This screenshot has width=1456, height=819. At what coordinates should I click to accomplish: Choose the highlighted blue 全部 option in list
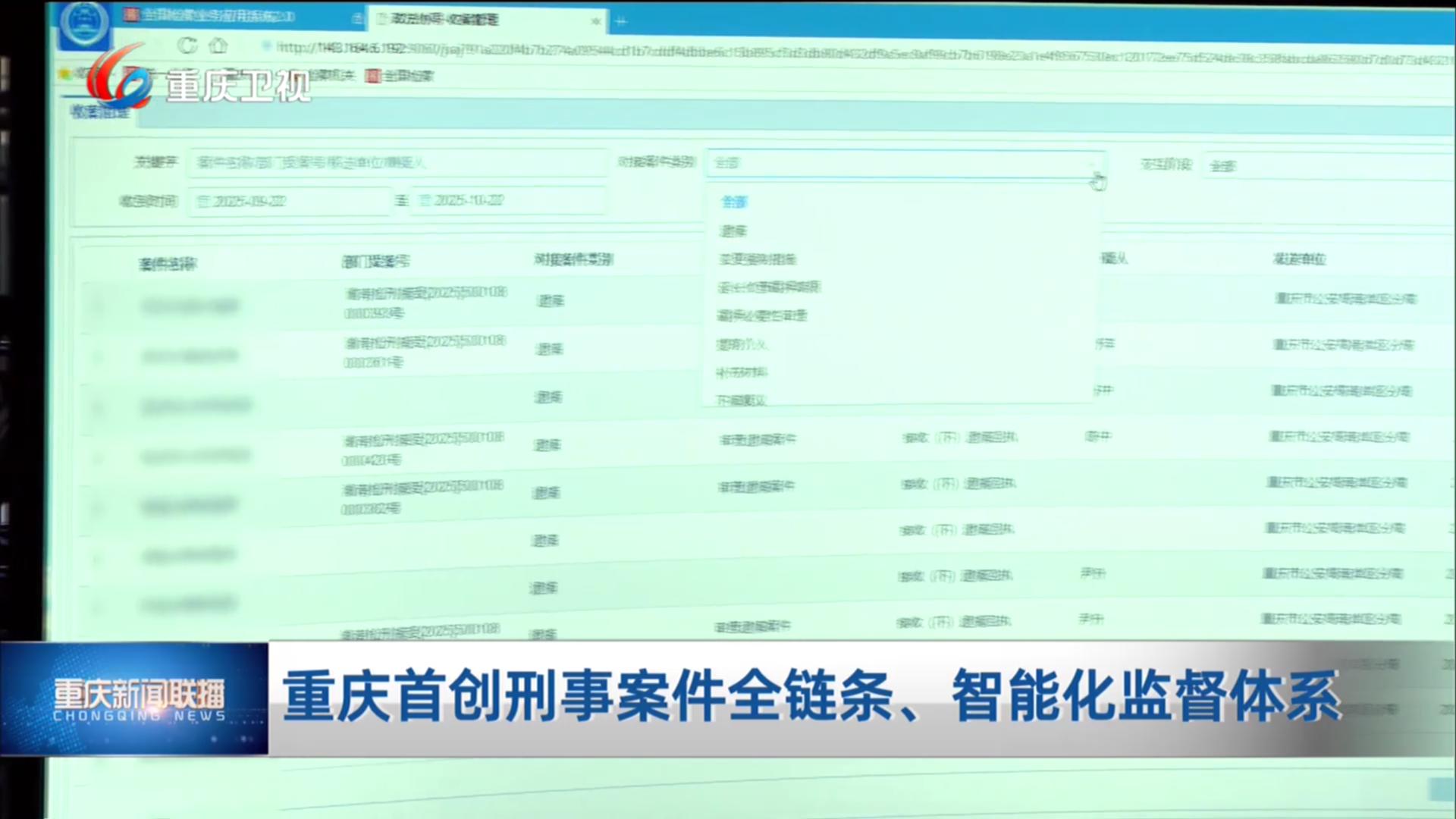coord(734,202)
